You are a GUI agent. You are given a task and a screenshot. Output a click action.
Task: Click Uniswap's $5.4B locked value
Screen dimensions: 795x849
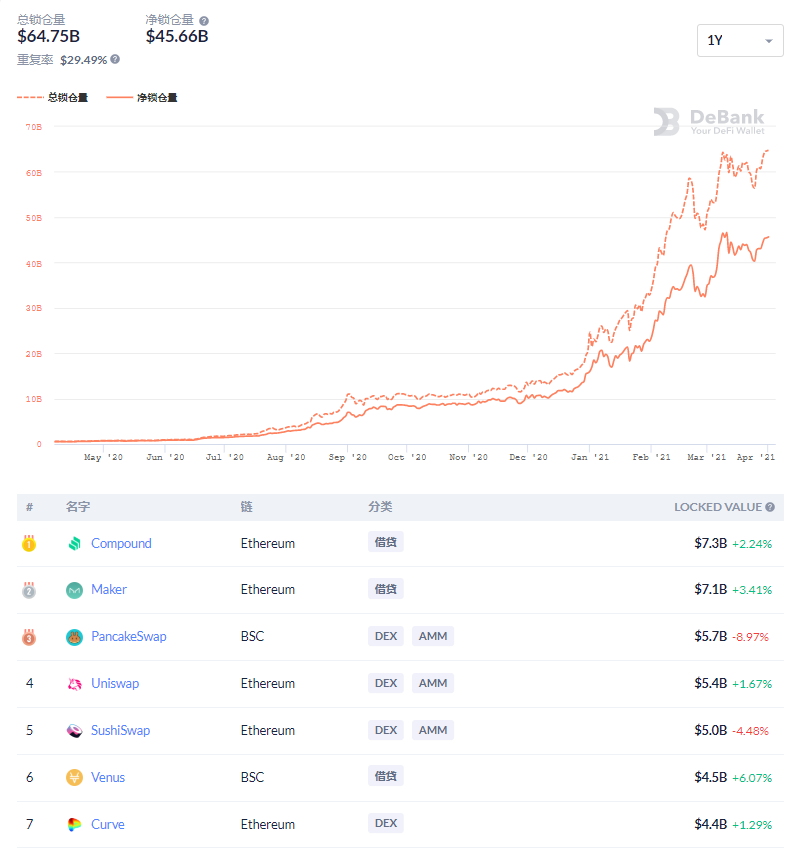pyautogui.click(x=711, y=683)
